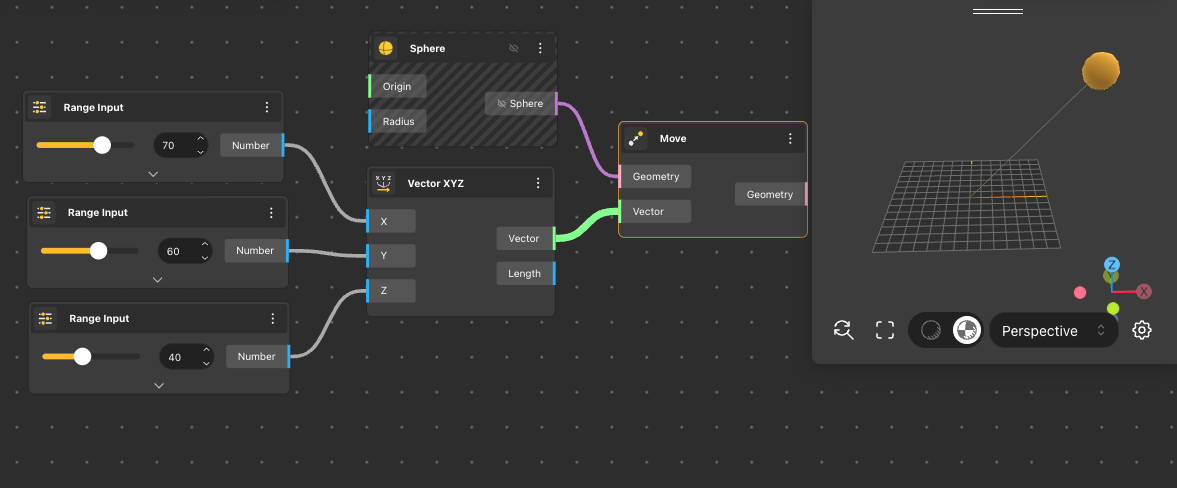This screenshot has height=488, width=1177.
Task: Click the reset camera view icon
Action: click(843, 330)
